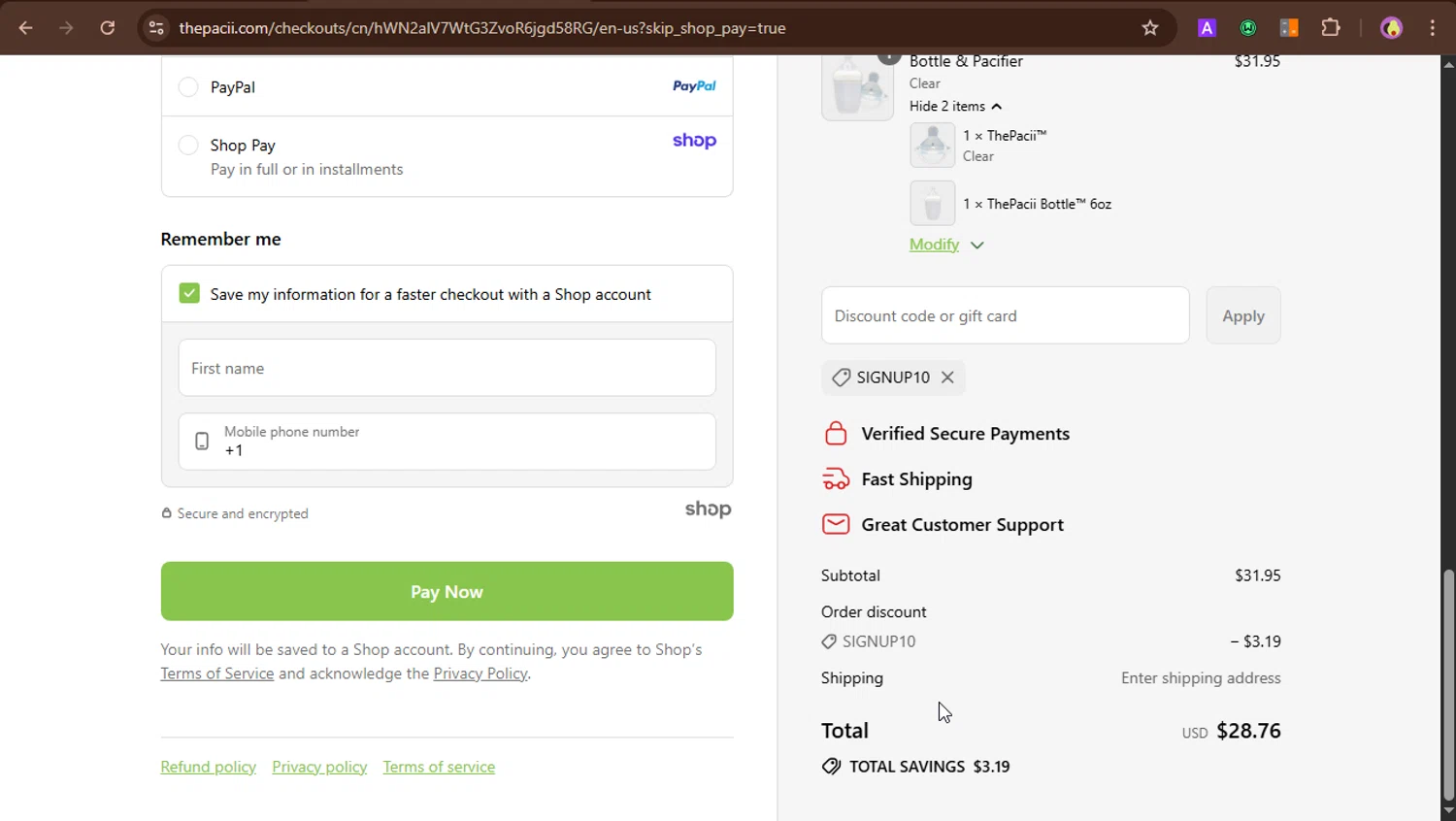Click the scrollbar down arrow

(1448, 811)
